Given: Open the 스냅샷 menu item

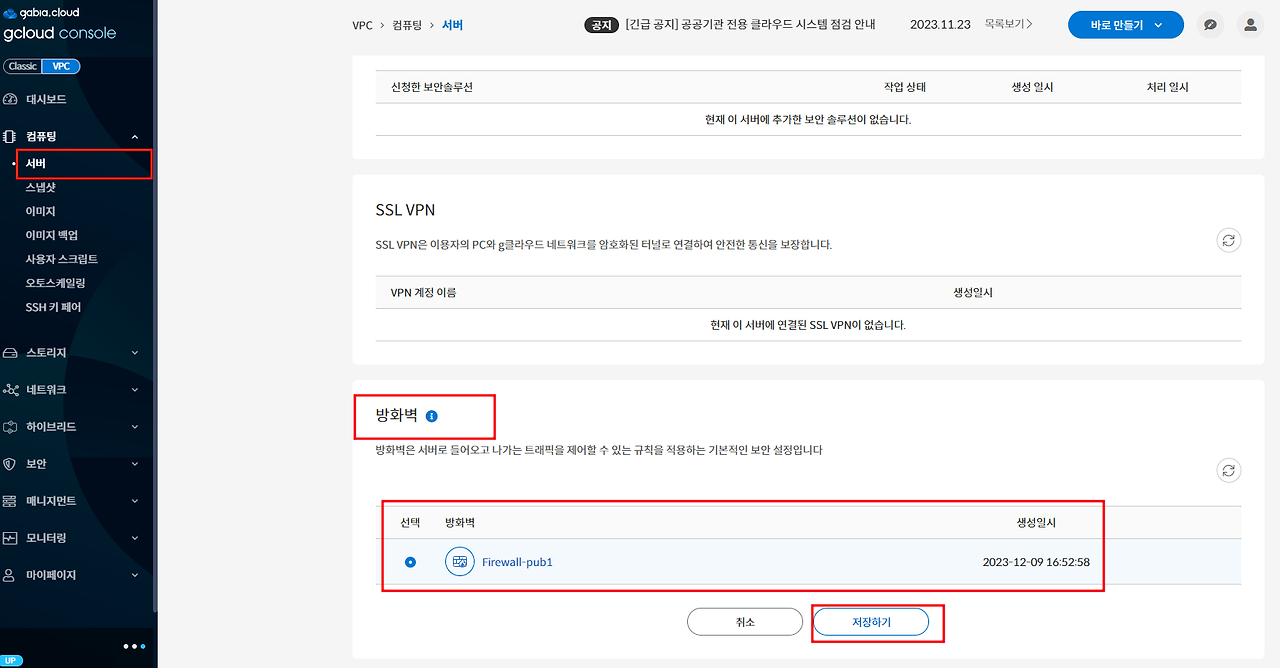Looking at the screenshot, I should 40,187.
